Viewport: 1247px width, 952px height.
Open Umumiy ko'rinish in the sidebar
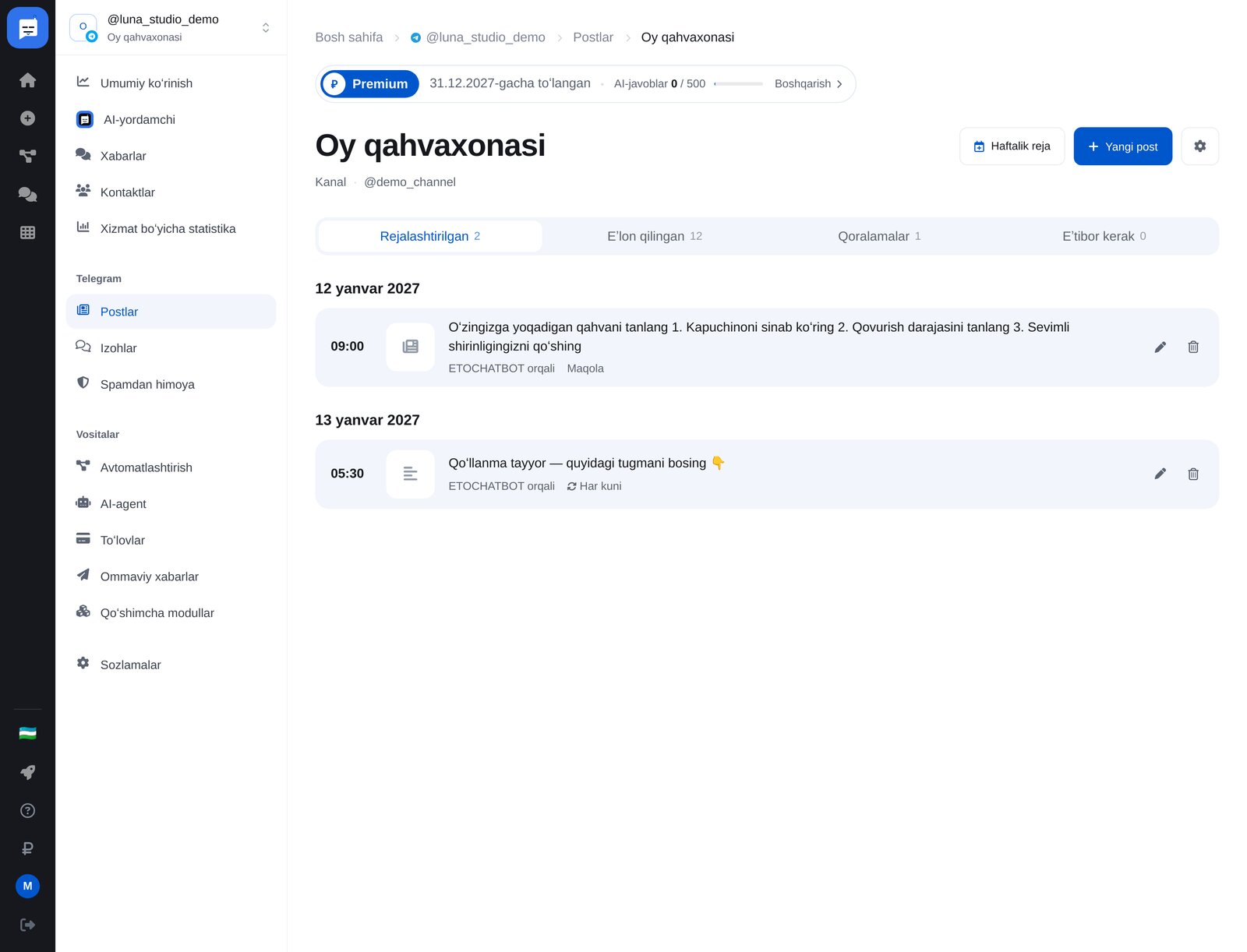171,83
